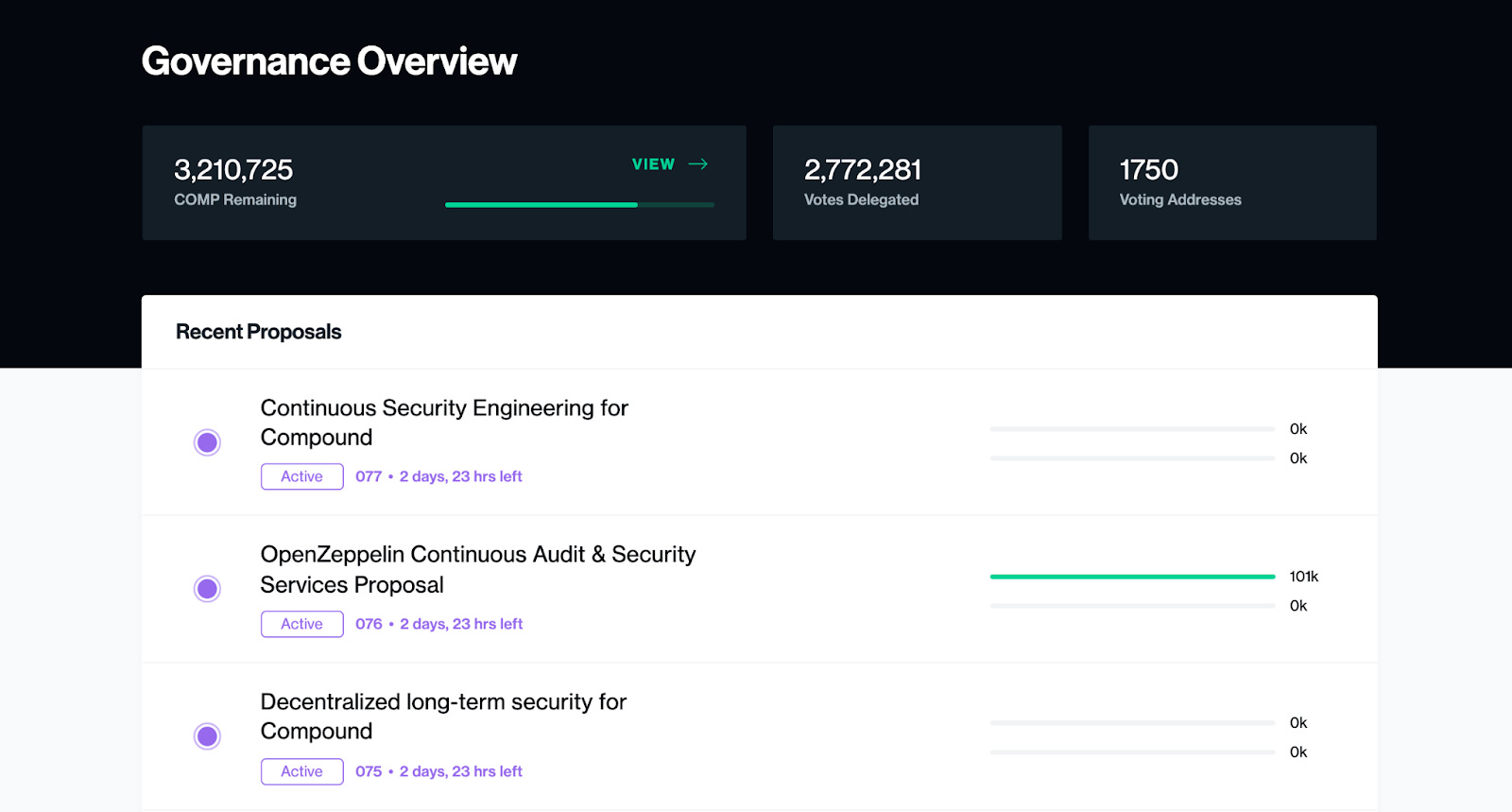1512x812 pixels.
Task: Click '075 • 2 days, 23 hrs left' text
Action: click(x=438, y=771)
